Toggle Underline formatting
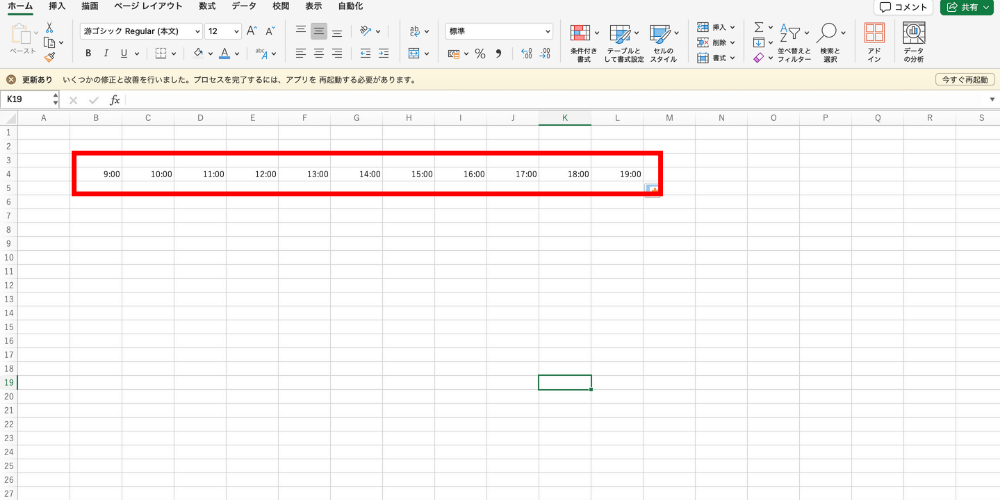The height and width of the screenshot is (500, 1000). [124, 54]
